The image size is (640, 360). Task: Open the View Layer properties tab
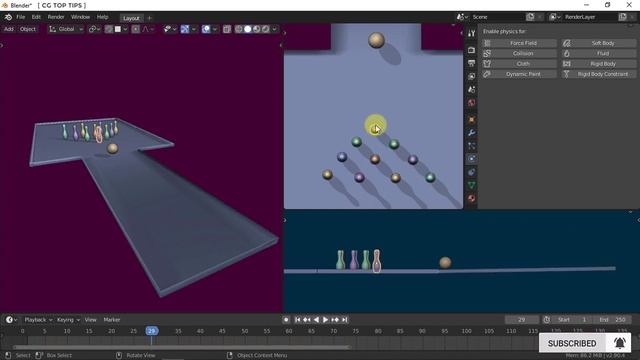point(471,76)
